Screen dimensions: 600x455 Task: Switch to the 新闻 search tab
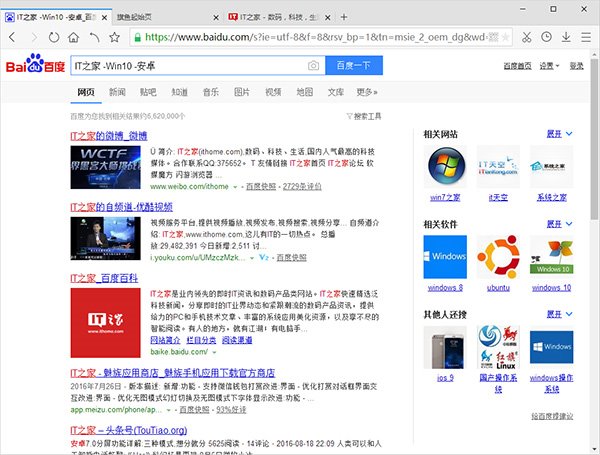click(x=117, y=92)
